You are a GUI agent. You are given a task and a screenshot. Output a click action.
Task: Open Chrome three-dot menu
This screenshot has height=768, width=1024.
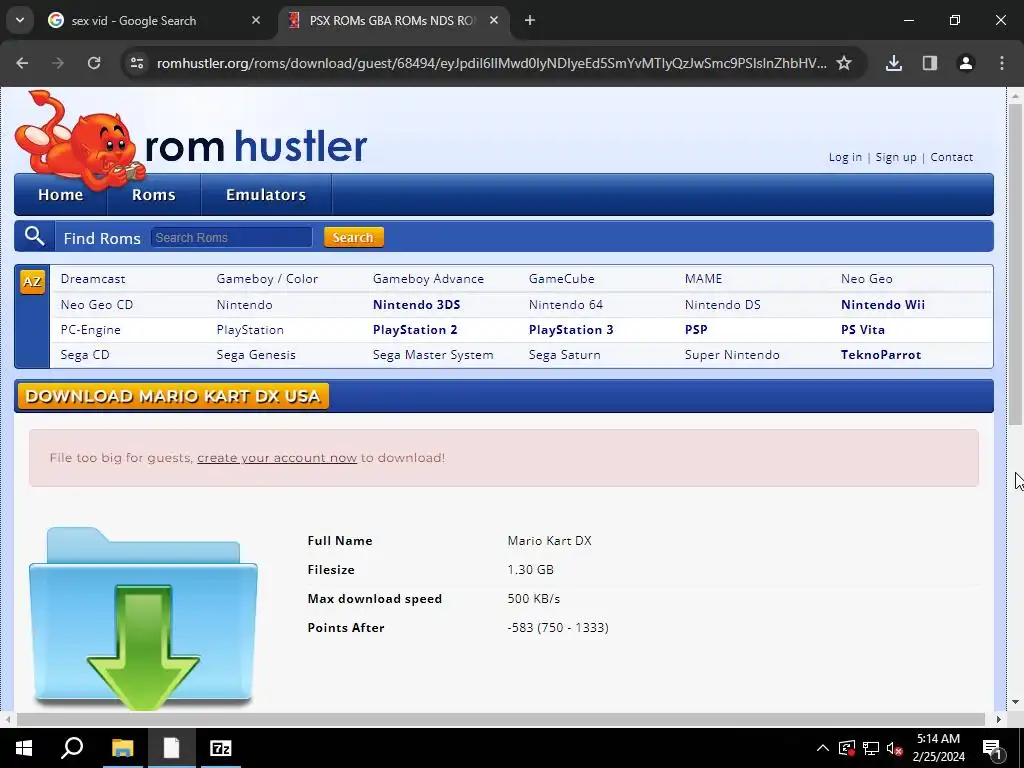point(1002,63)
